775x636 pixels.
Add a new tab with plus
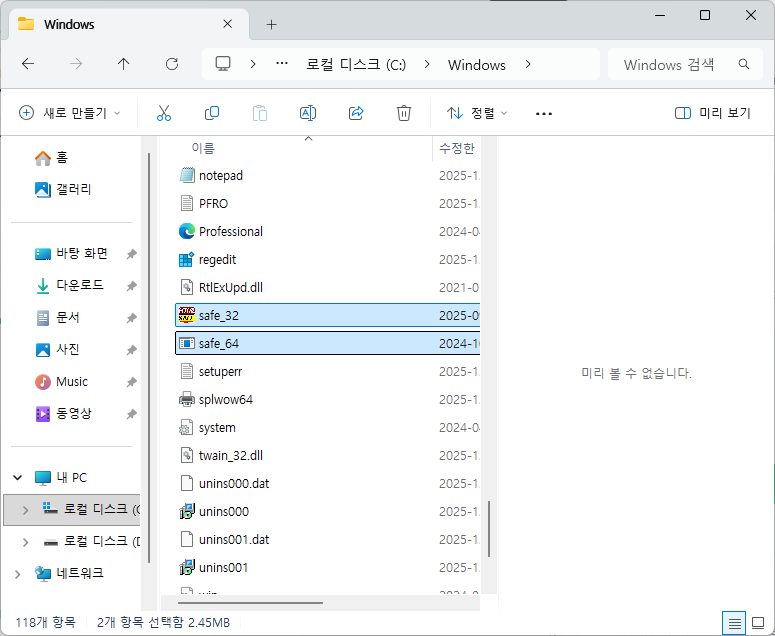click(271, 24)
